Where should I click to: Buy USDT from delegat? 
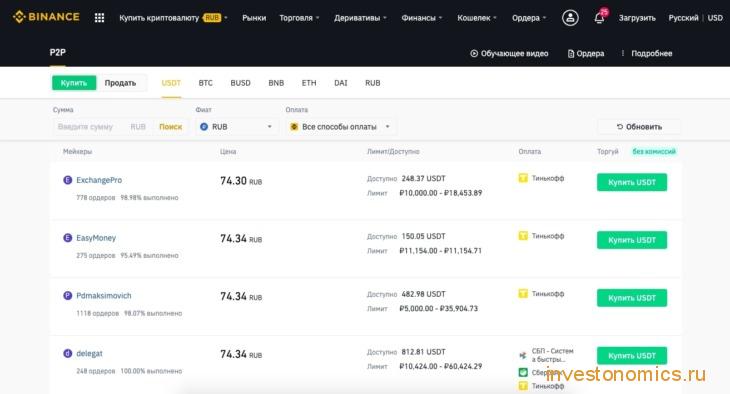pos(632,355)
